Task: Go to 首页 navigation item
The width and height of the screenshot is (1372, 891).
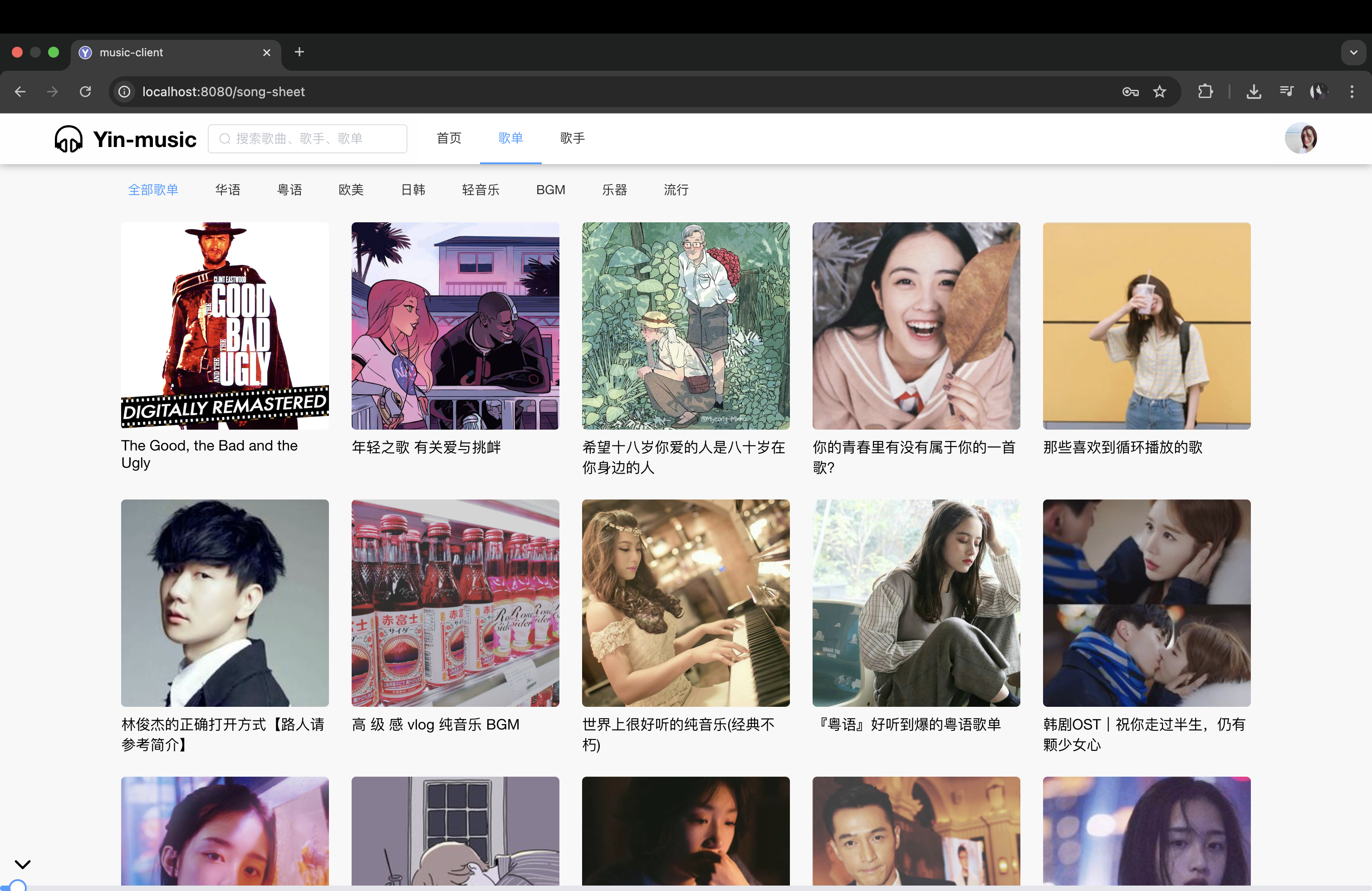Action: (449, 138)
